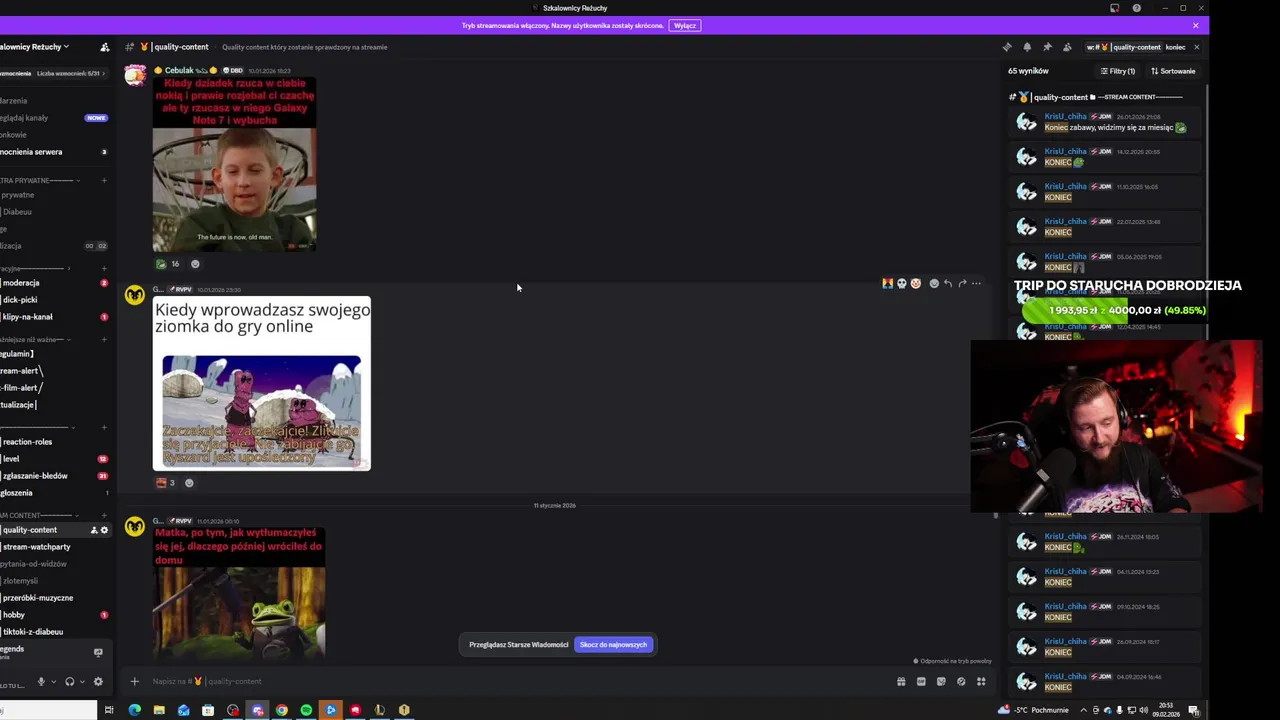Edit quality-content channel with gear icon
The image size is (1280, 720).
(x=104, y=530)
